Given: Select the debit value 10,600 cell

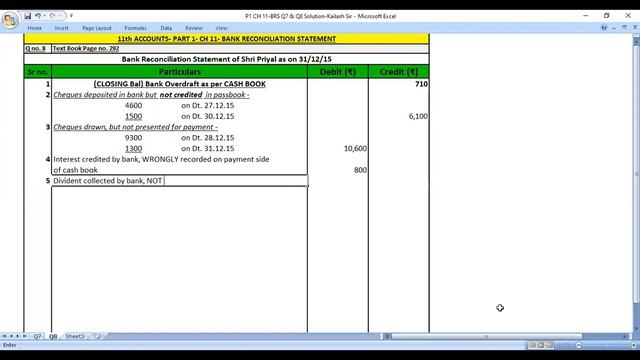Looking at the screenshot, I should click(338, 149).
